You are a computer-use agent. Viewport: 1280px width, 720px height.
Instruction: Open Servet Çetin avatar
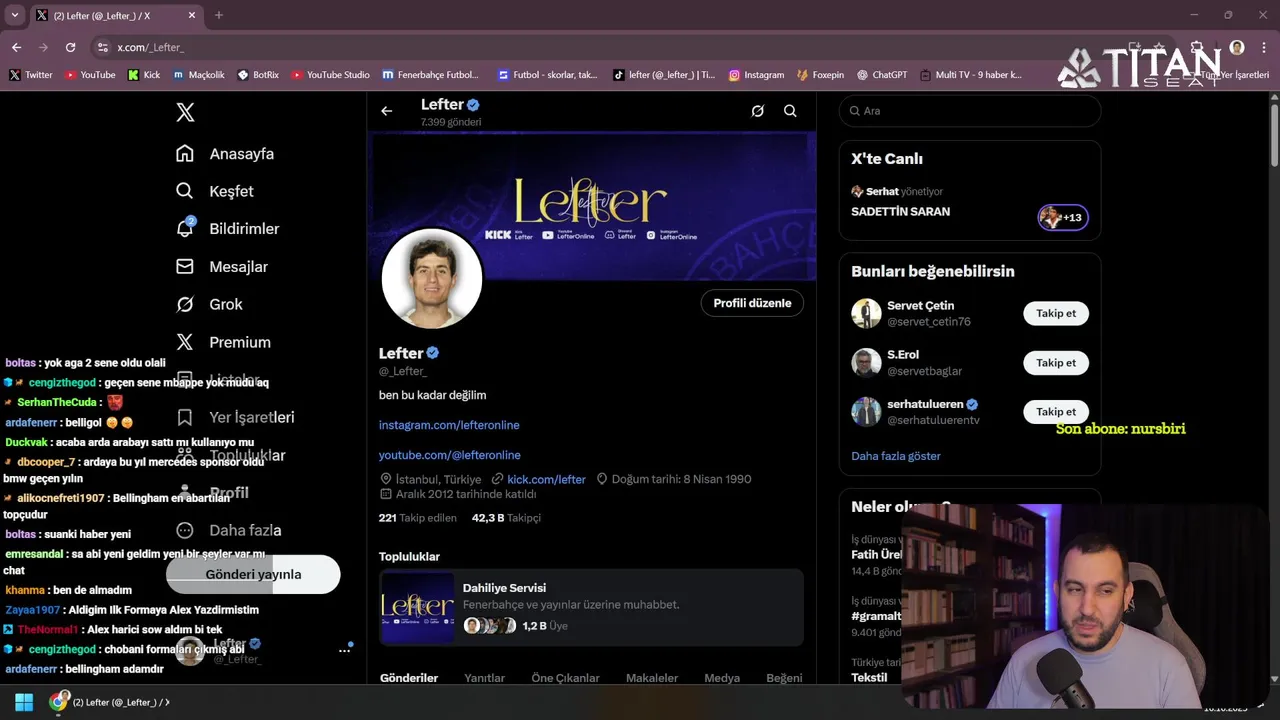[866, 313]
